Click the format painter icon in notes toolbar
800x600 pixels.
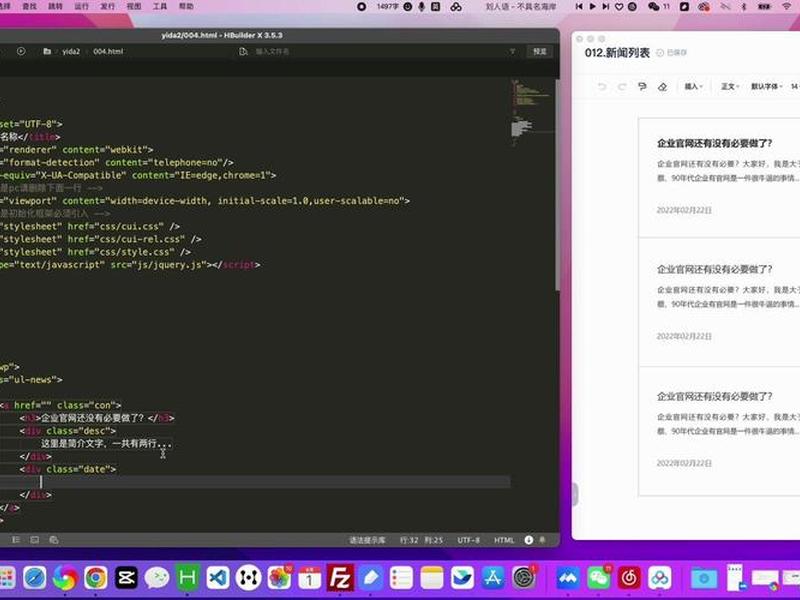pyautogui.click(x=642, y=86)
